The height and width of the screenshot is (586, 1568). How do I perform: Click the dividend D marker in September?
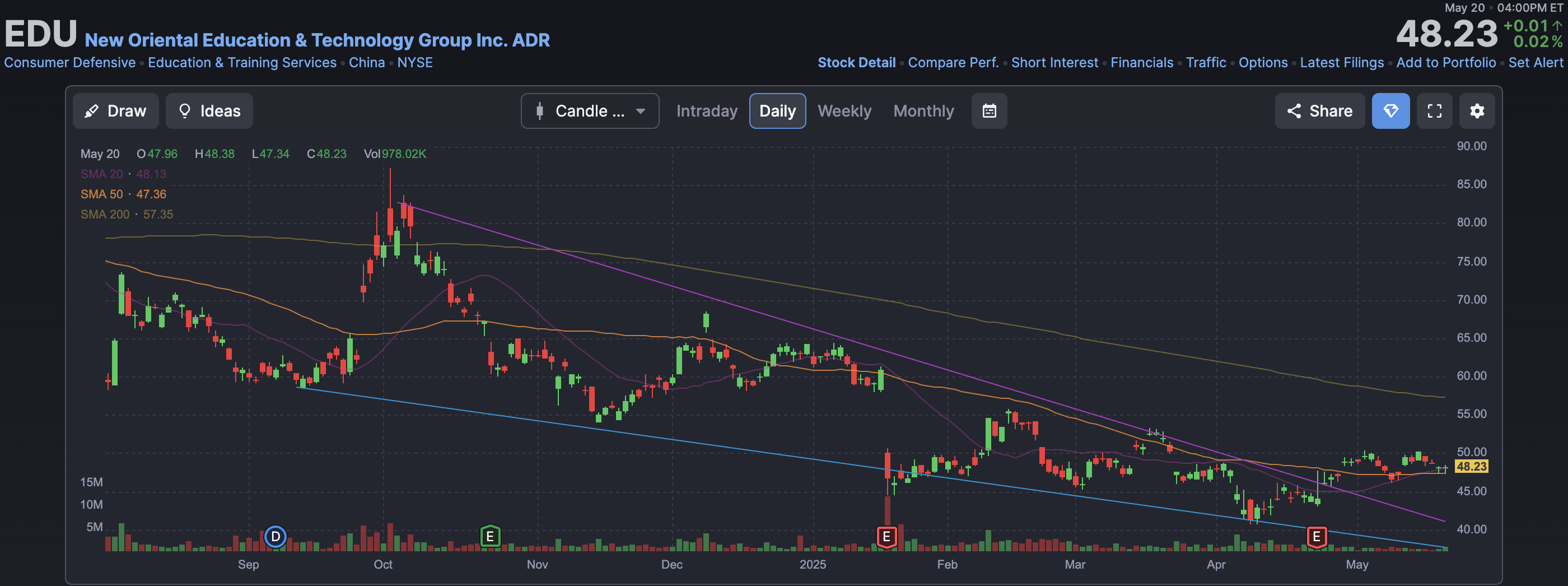tap(275, 537)
